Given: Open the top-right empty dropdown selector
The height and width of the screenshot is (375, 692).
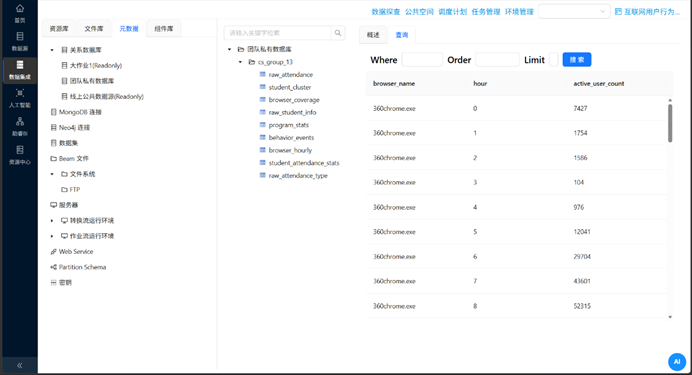Looking at the screenshot, I should coord(574,11).
